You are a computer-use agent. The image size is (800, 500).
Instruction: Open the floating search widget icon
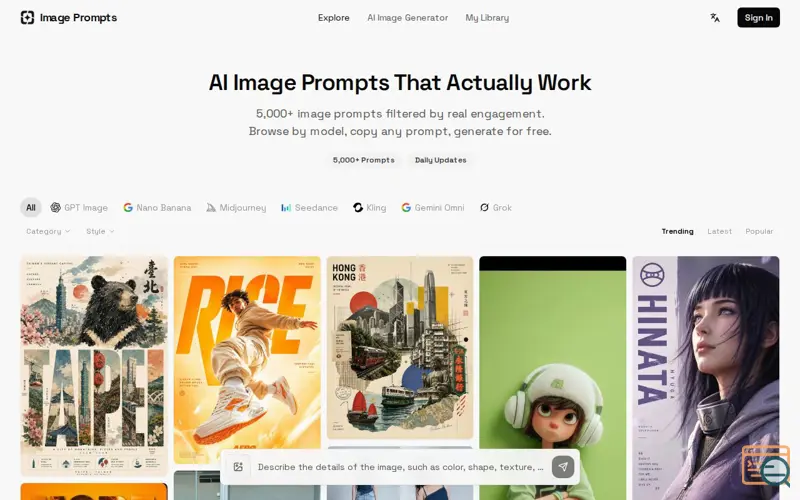[x=766, y=466]
